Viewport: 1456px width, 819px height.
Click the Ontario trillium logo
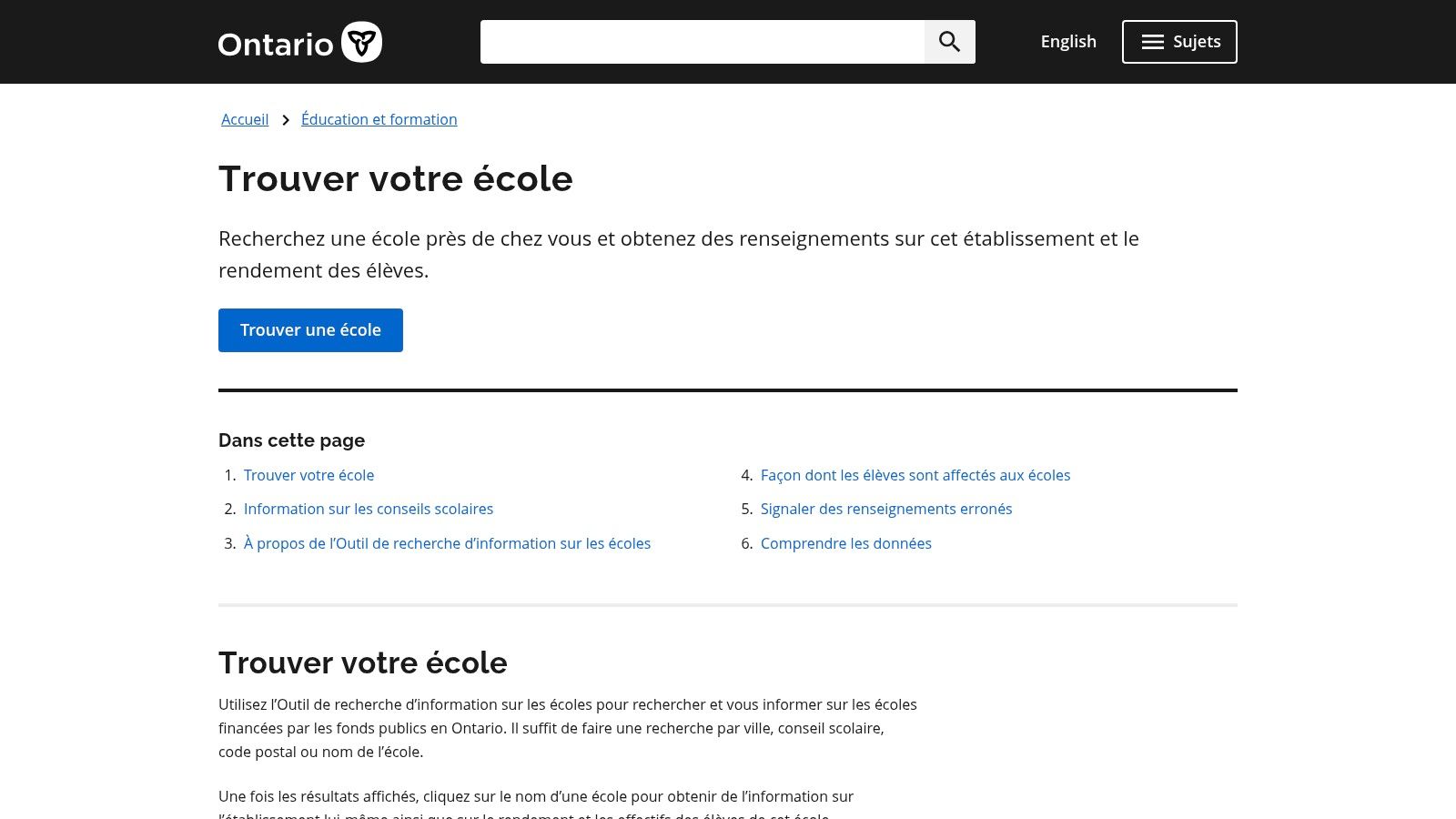tap(363, 41)
